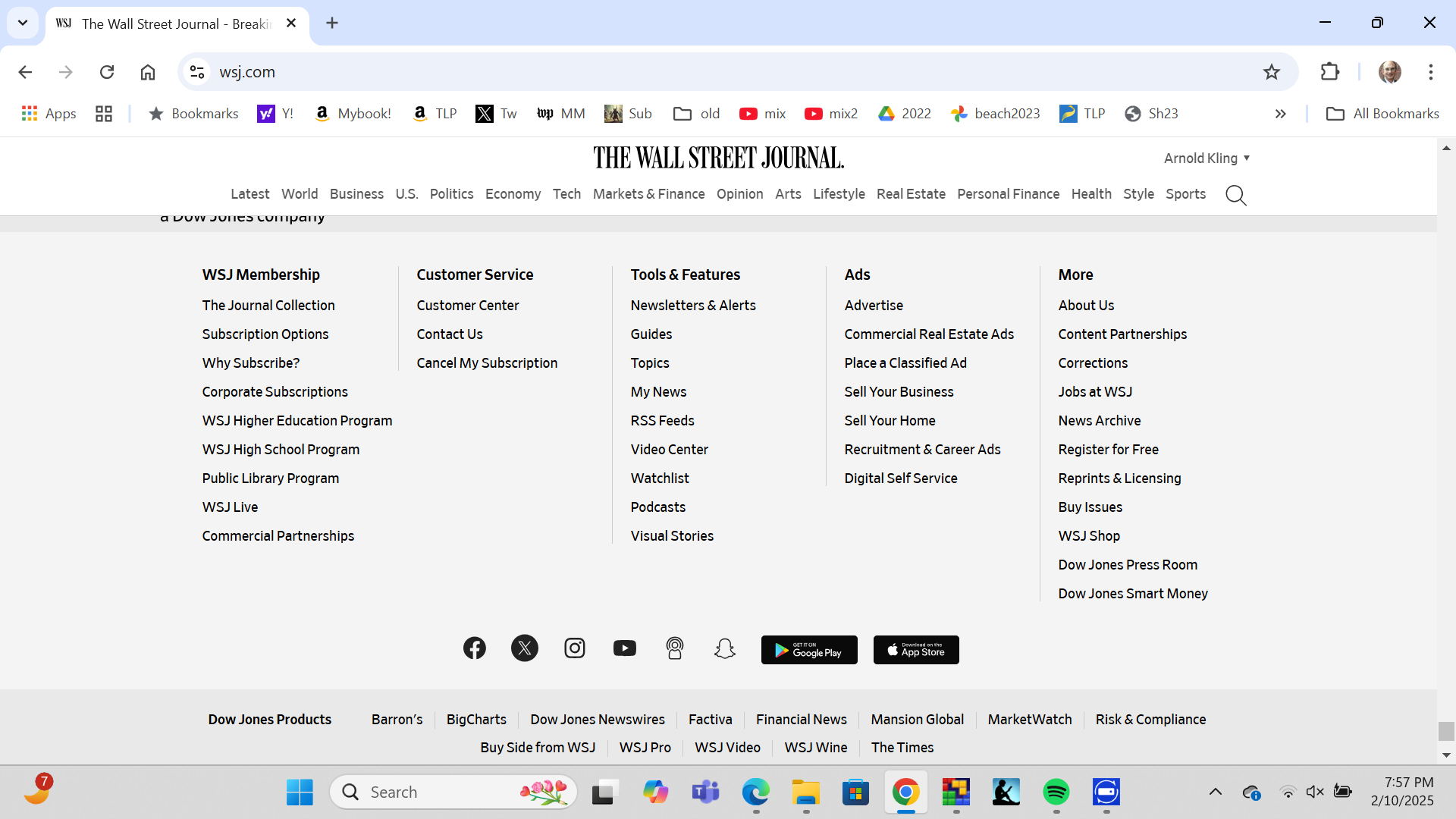
Task: Open WSJ Instagram icon in footer
Action: [x=575, y=648]
